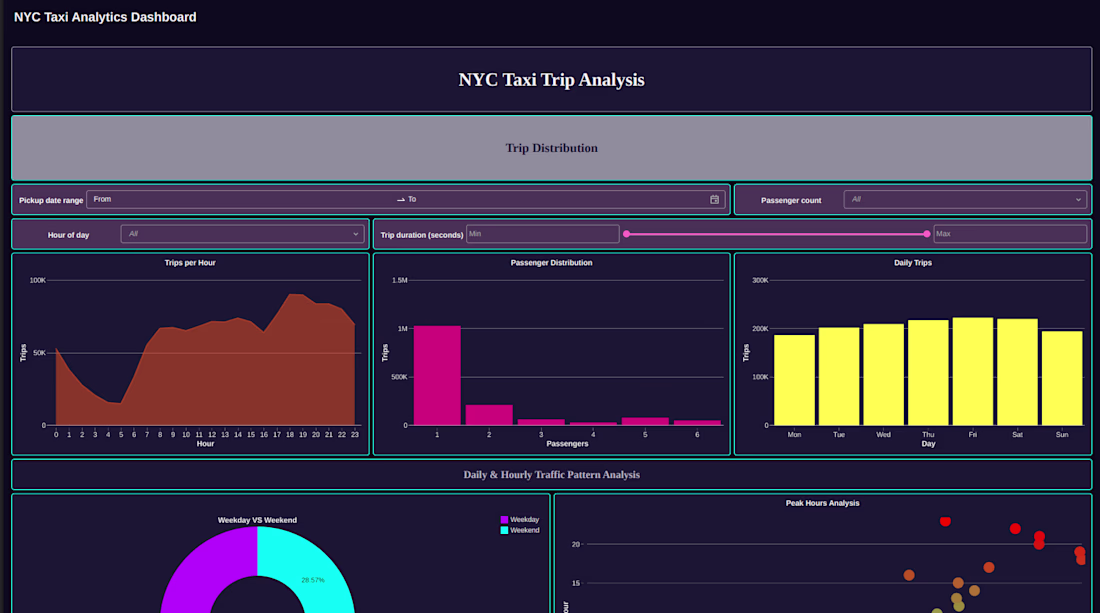Screen dimensions: 1100x613
Task: Click the Trip Distribution section header
Action: click(x=551, y=148)
